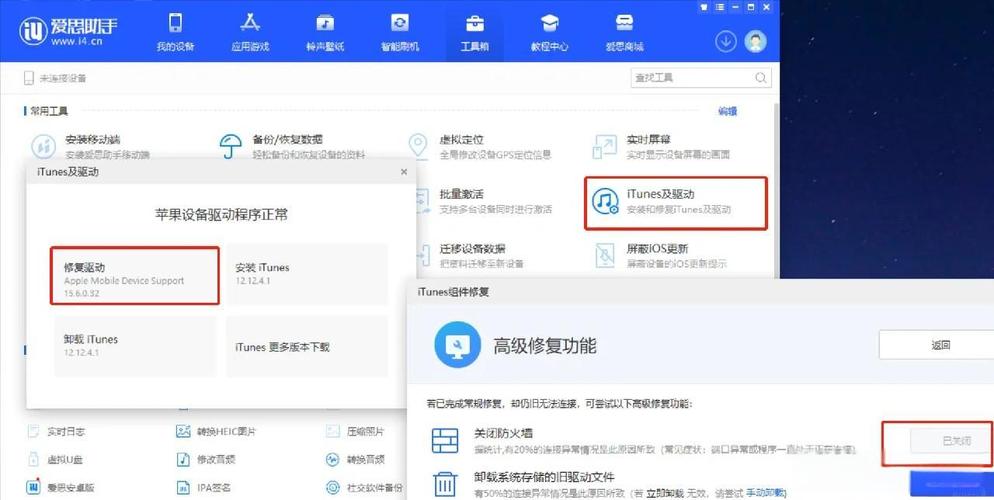Go to 智能刷机 tab

point(399,32)
